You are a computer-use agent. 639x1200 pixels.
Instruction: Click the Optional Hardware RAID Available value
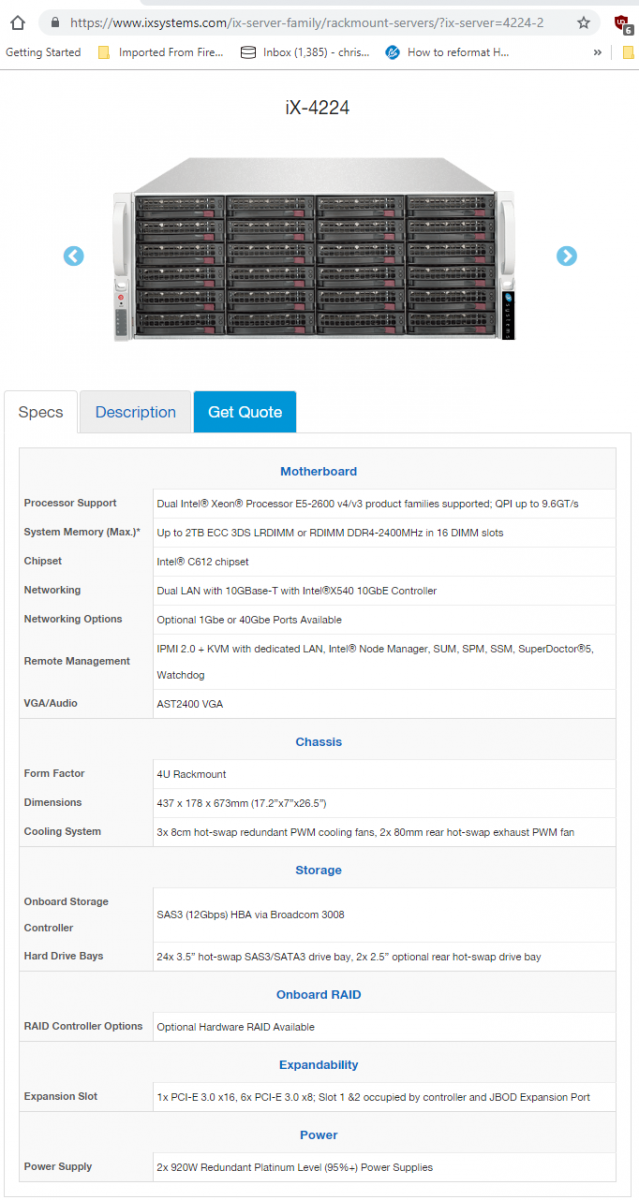click(235, 1027)
